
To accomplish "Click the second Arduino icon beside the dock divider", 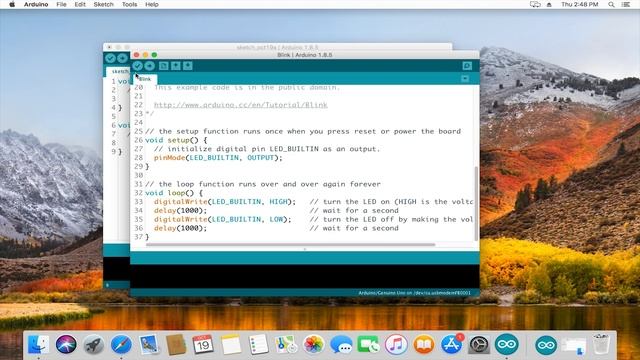I will tap(546, 345).
